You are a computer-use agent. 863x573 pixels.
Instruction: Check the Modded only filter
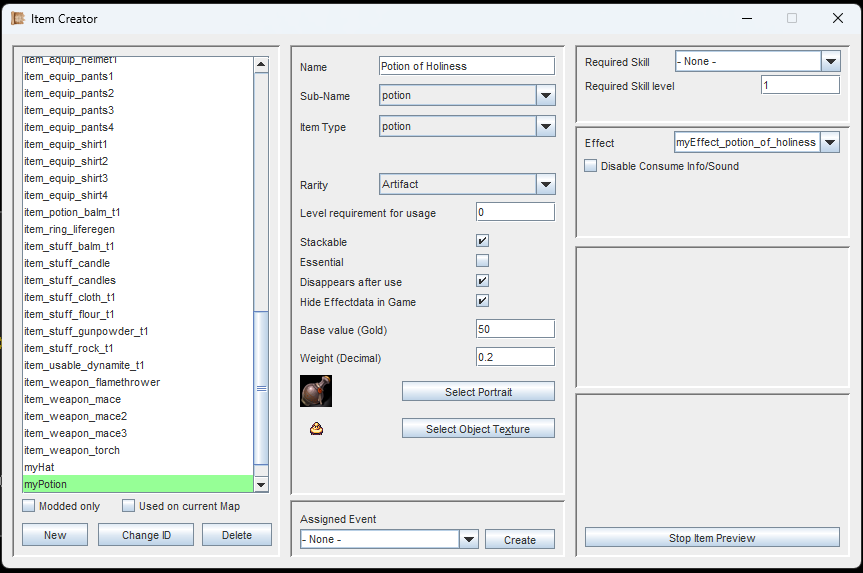coord(29,506)
